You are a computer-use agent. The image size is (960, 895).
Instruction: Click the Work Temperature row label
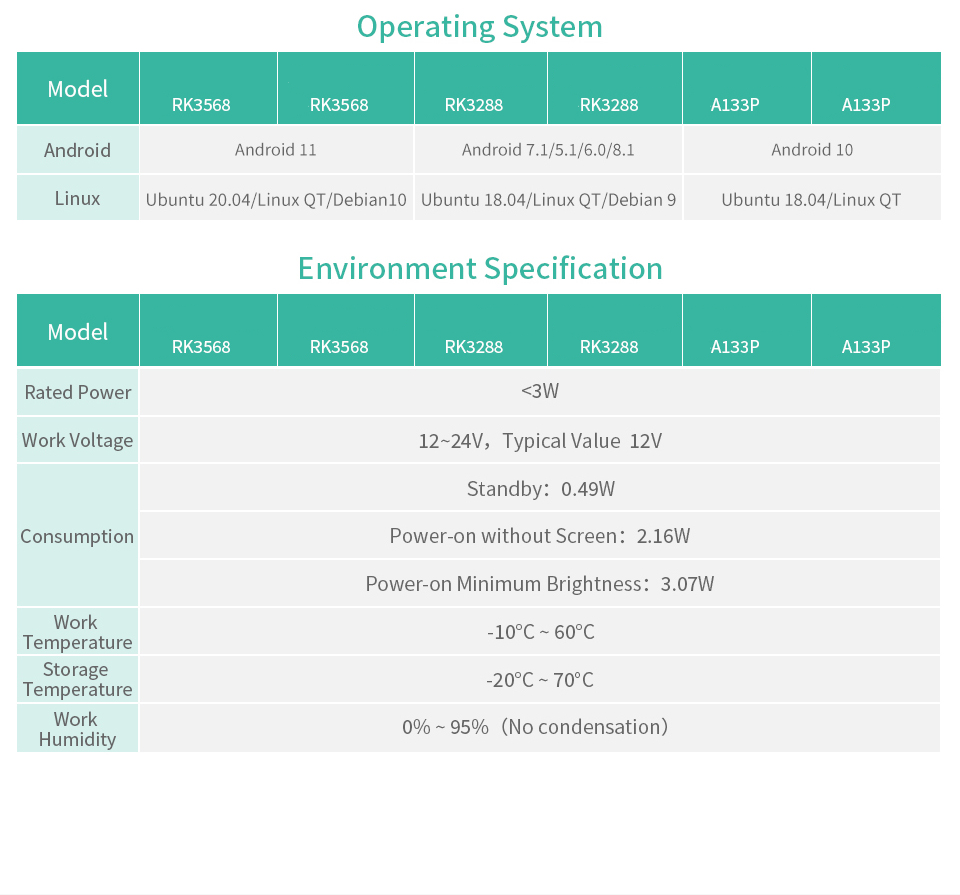coord(77,631)
